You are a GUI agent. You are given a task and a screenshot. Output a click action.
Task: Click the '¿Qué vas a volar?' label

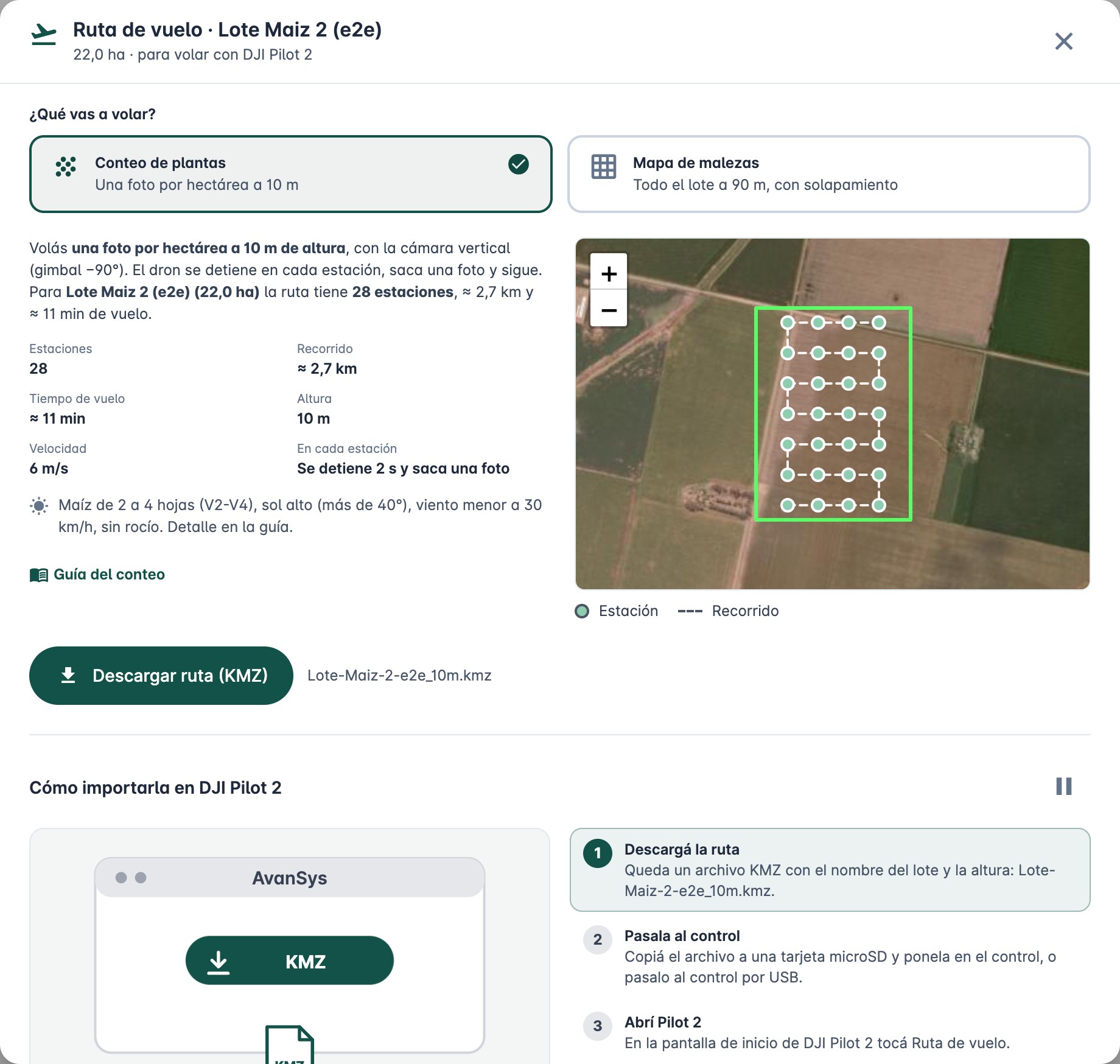coord(93,114)
